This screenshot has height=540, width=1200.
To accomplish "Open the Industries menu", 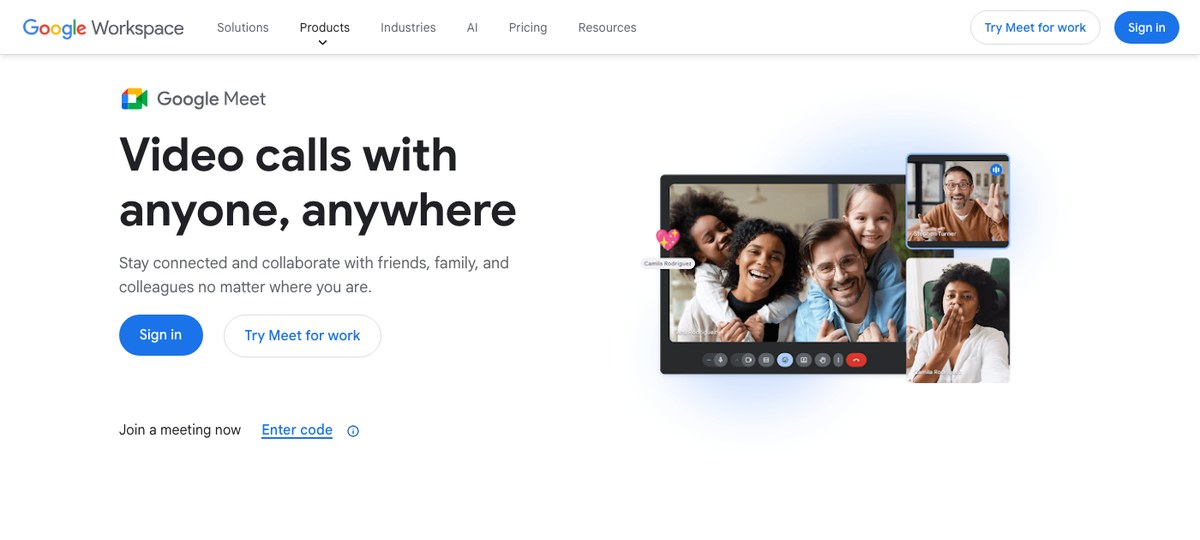I will pyautogui.click(x=408, y=28).
